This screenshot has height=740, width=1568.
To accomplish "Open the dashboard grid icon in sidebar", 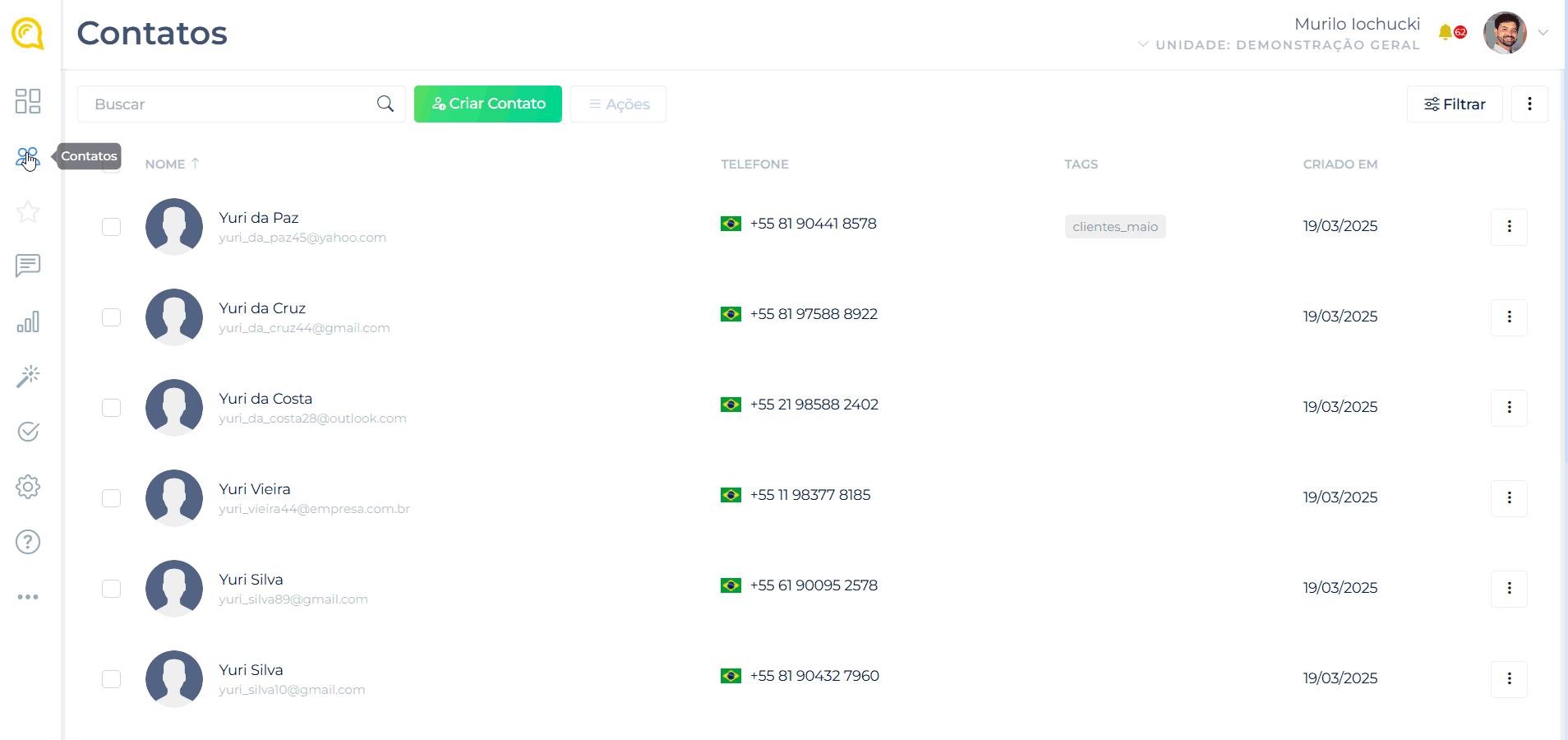I will click(28, 101).
